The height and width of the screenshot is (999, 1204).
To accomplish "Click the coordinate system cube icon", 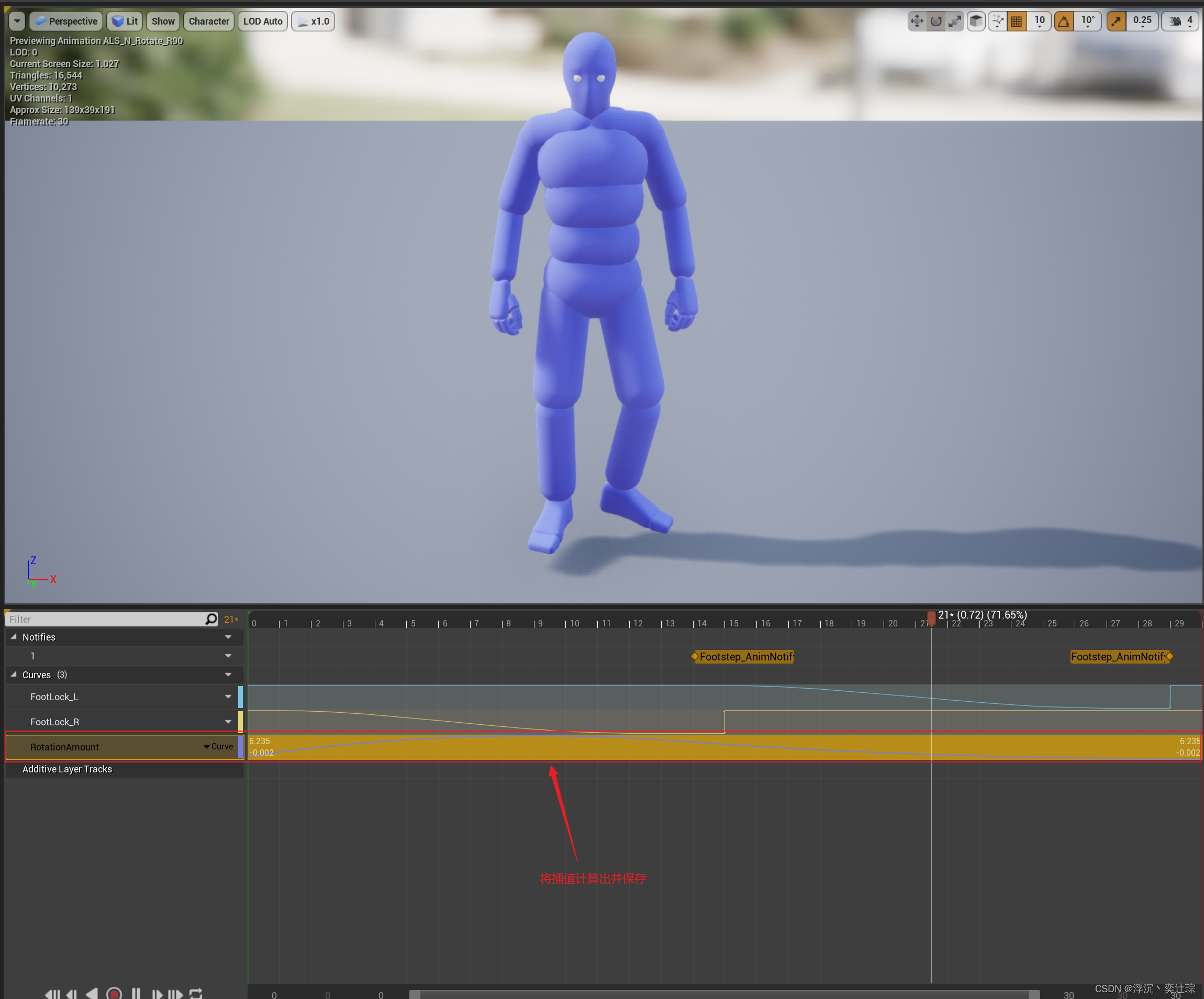I will point(976,21).
